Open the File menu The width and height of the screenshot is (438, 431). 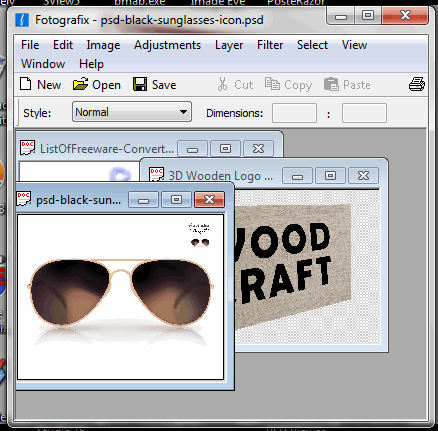(x=30, y=45)
